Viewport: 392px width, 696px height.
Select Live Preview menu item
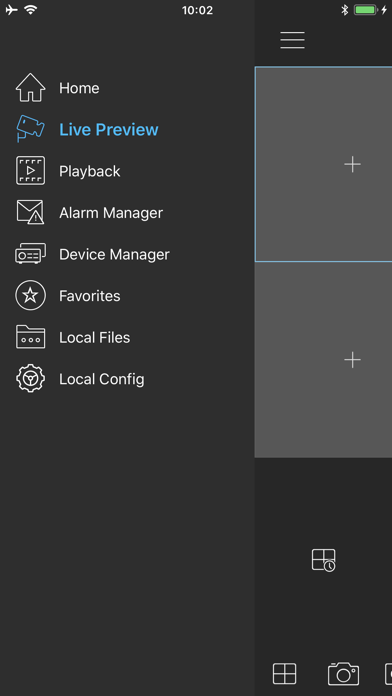(x=109, y=129)
